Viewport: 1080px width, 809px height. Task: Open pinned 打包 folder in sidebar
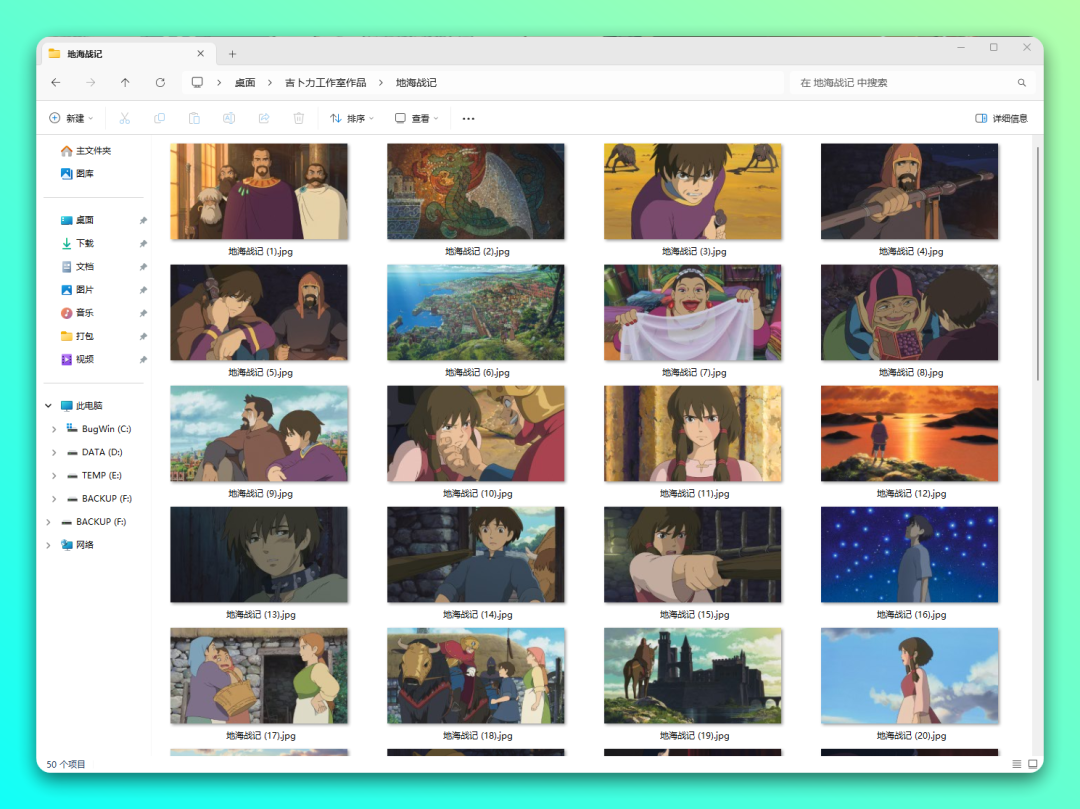(77, 336)
